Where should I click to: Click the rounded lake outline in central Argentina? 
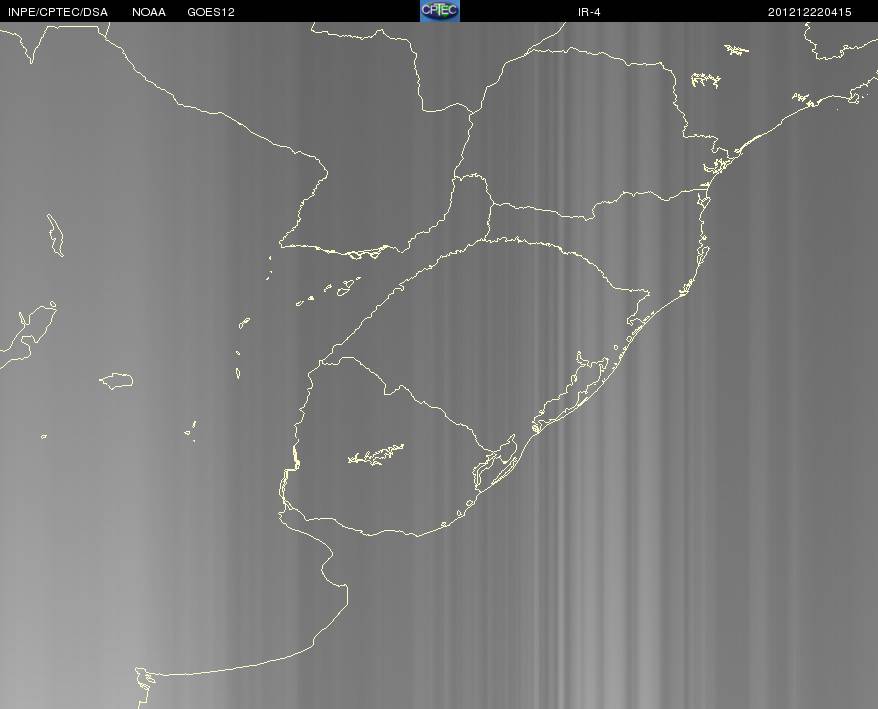[x=116, y=381]
